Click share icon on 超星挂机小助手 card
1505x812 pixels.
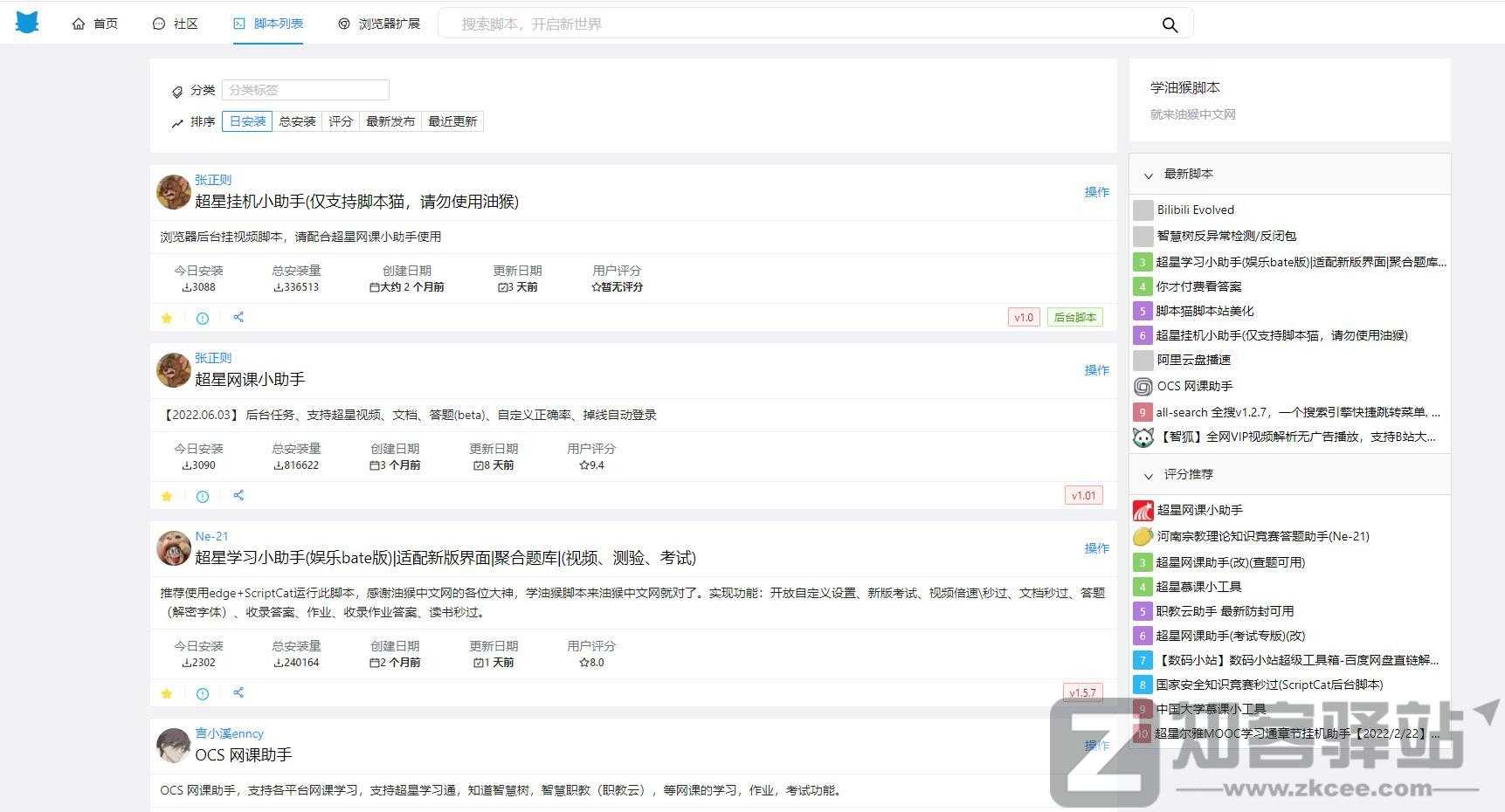[x=238, y=318]
